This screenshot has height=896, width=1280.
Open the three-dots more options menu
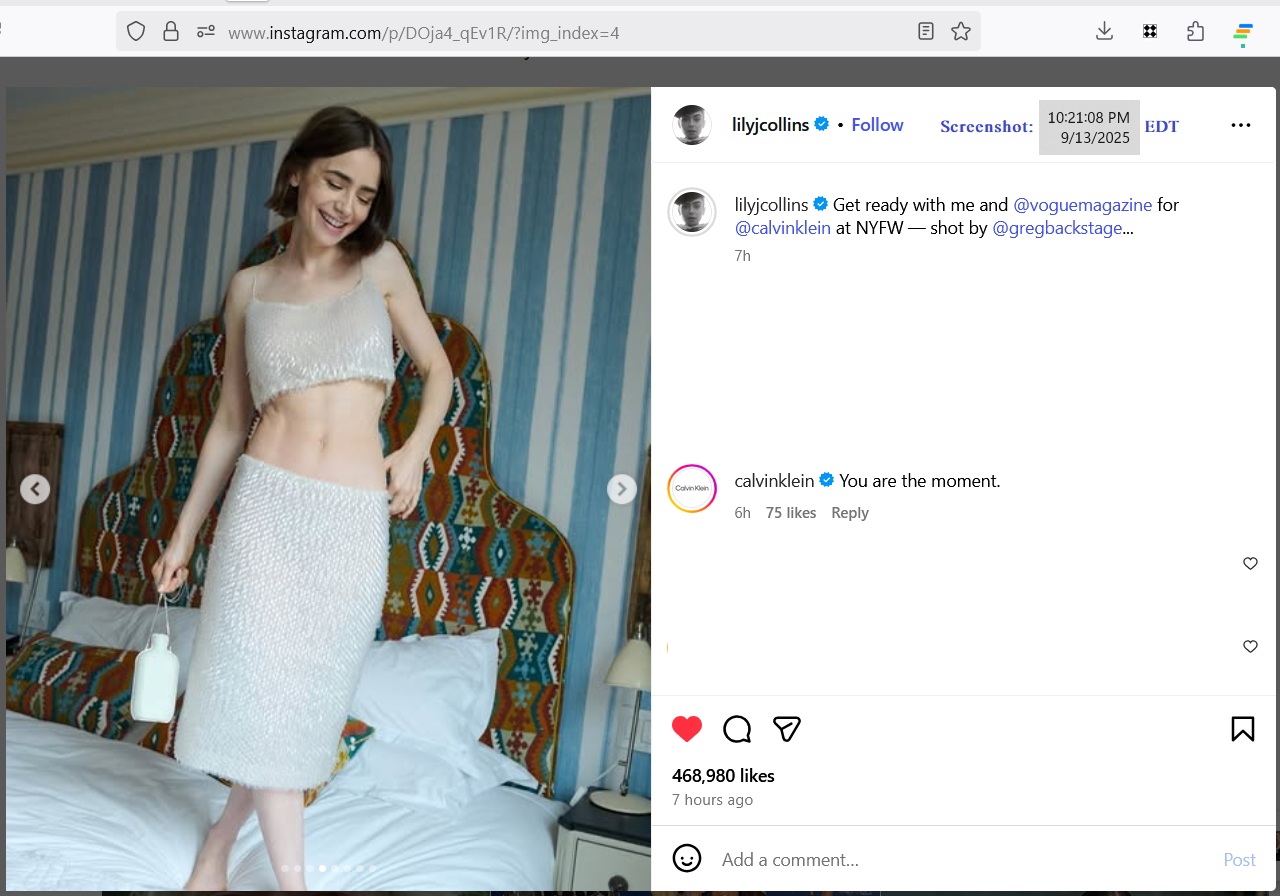pos(1240,125)
